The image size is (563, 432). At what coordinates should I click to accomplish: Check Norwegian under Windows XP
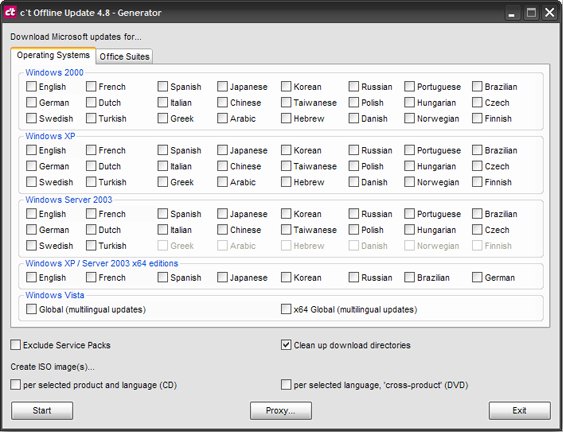[409, 182]
